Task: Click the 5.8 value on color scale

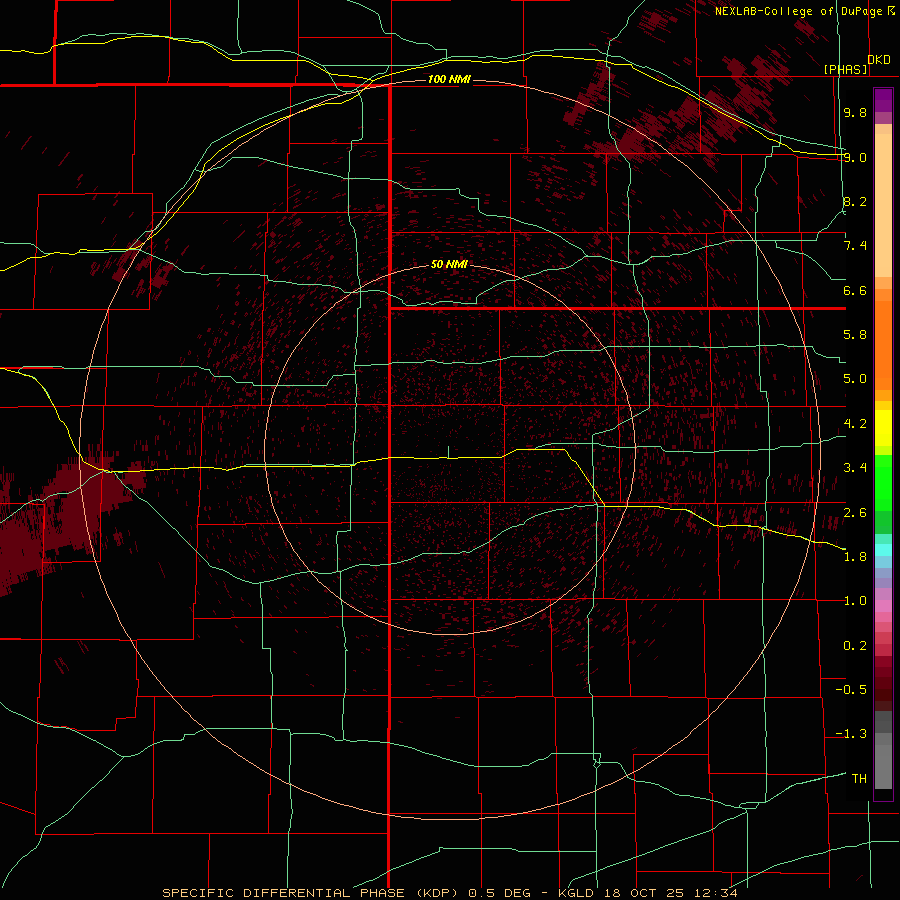Action: point(855,335)
